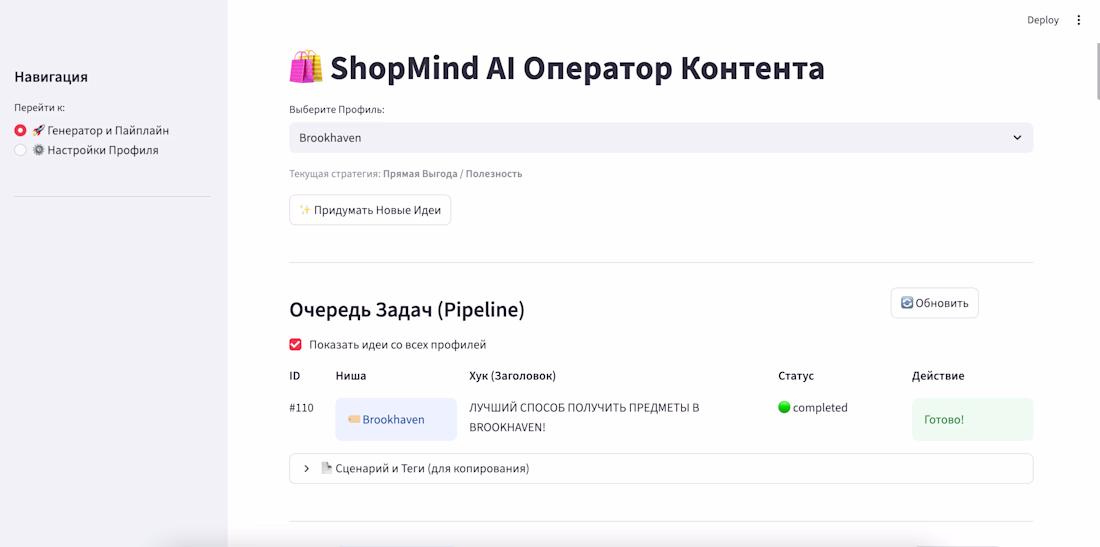Click the Хук (Заголовок) column header
The height and width of the screenshot is (547, 1100).
point(512,376)
